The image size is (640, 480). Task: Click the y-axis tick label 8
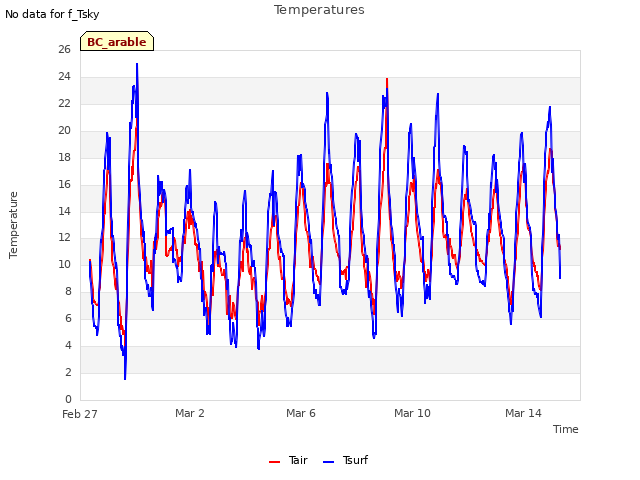point(68,291)
